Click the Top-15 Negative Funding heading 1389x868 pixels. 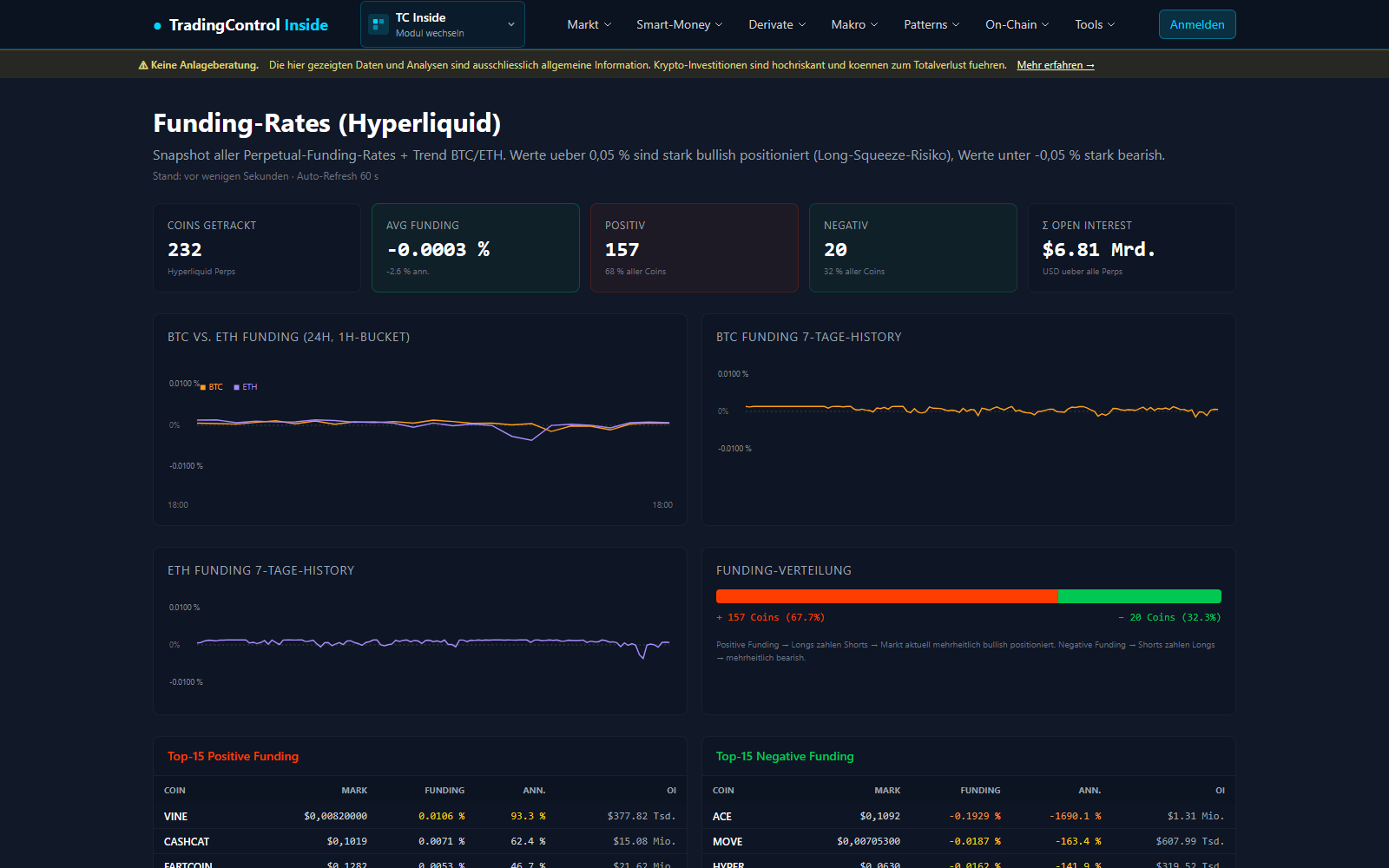785,756
